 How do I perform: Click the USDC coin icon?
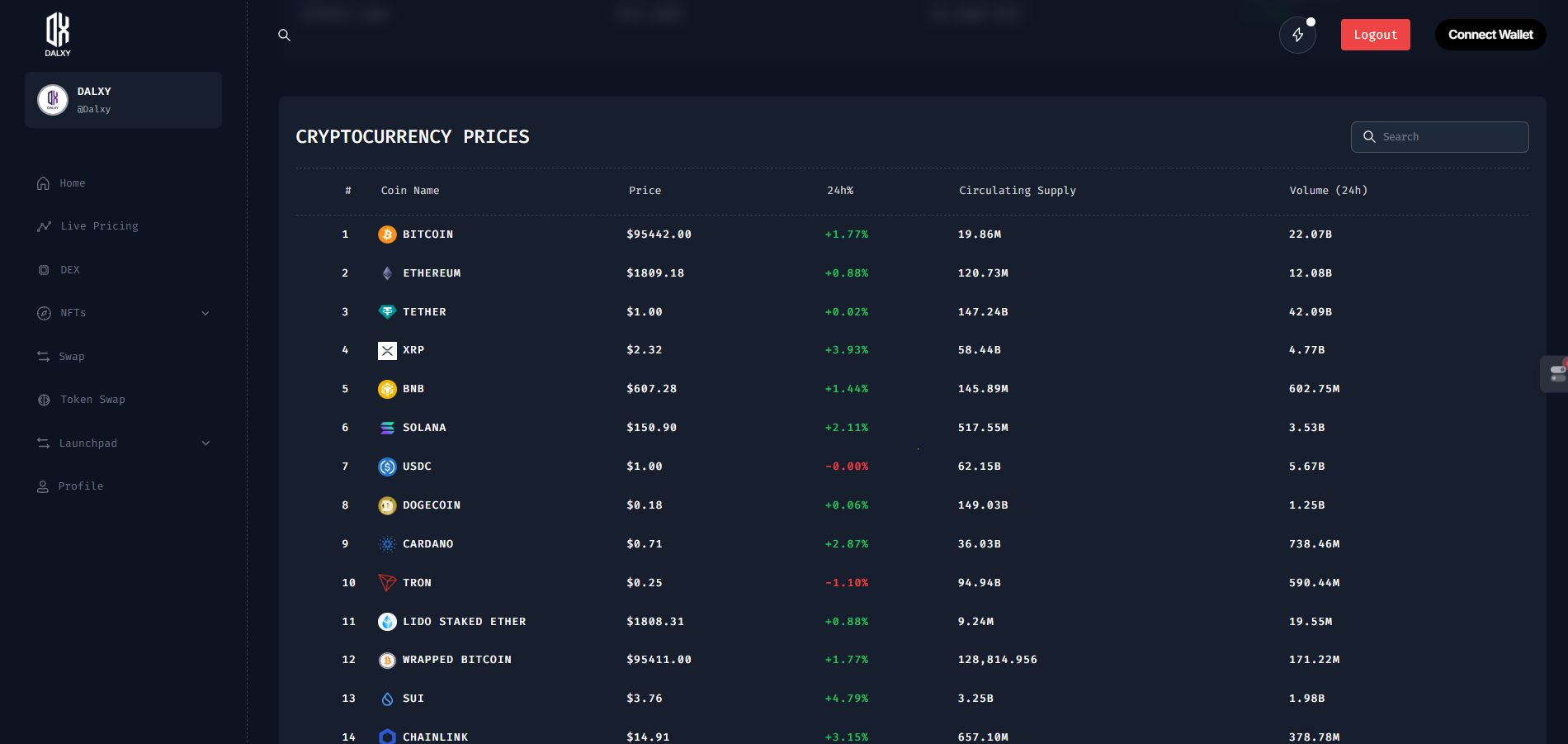pos(387,467)
